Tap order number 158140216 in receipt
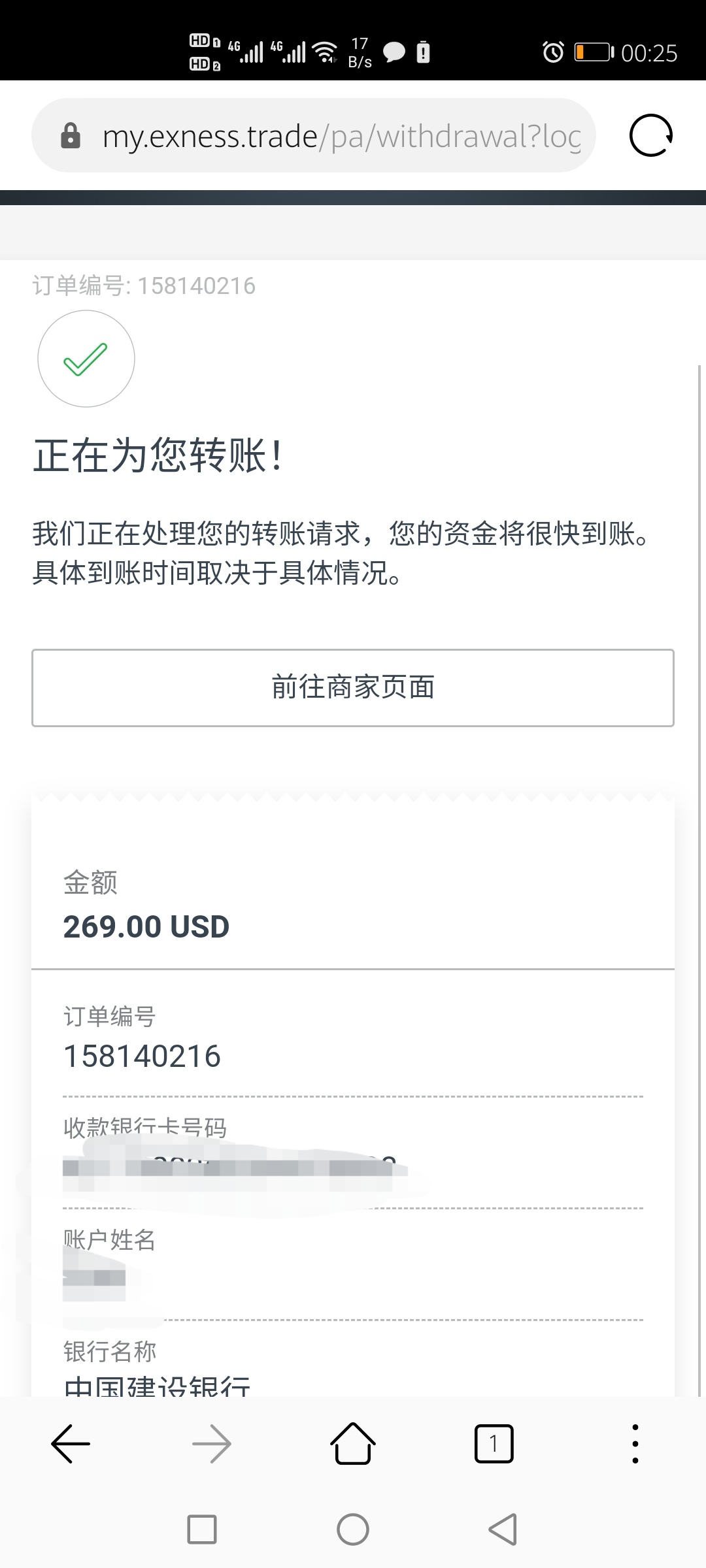Screen dimensions: 706x1568 pyautogui.click(x=142, y=1056)
